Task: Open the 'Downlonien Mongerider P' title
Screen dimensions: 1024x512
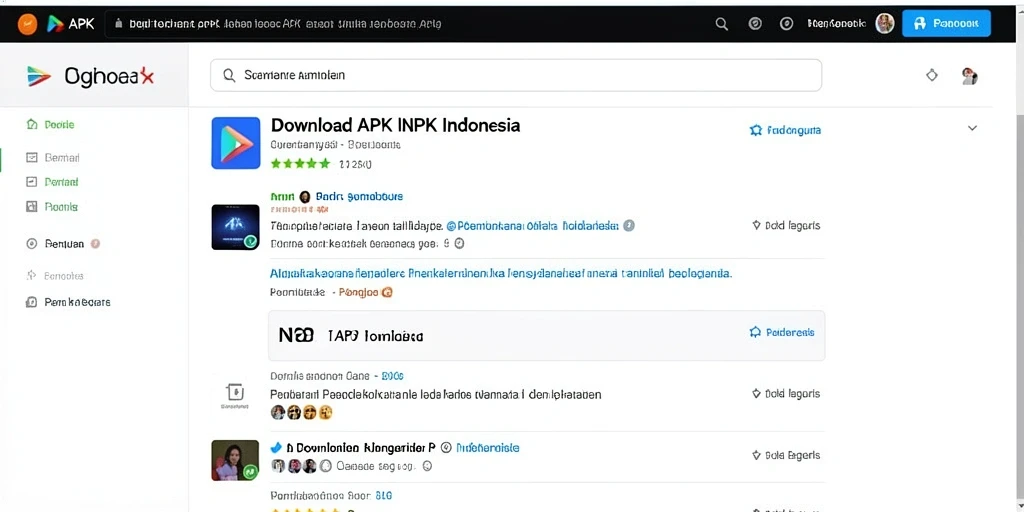Action: tap(360, 448)
